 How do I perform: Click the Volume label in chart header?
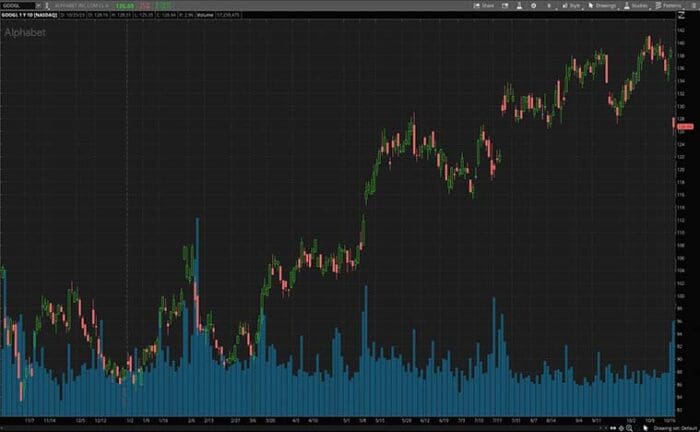coord(205,15)
